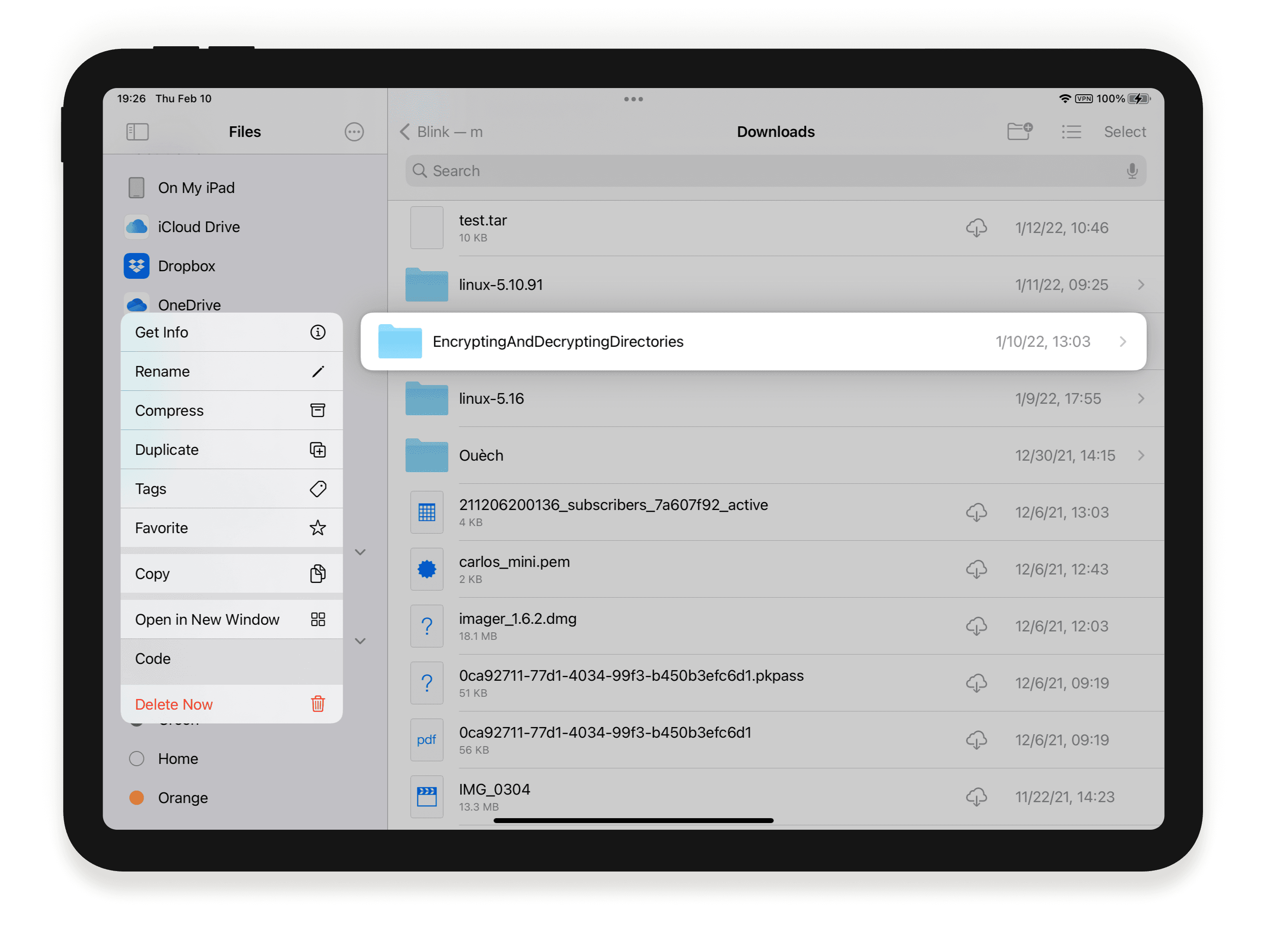Download the .pkpass file from iCloud
The image size is (1263, 952).
(x=976, y=683)
